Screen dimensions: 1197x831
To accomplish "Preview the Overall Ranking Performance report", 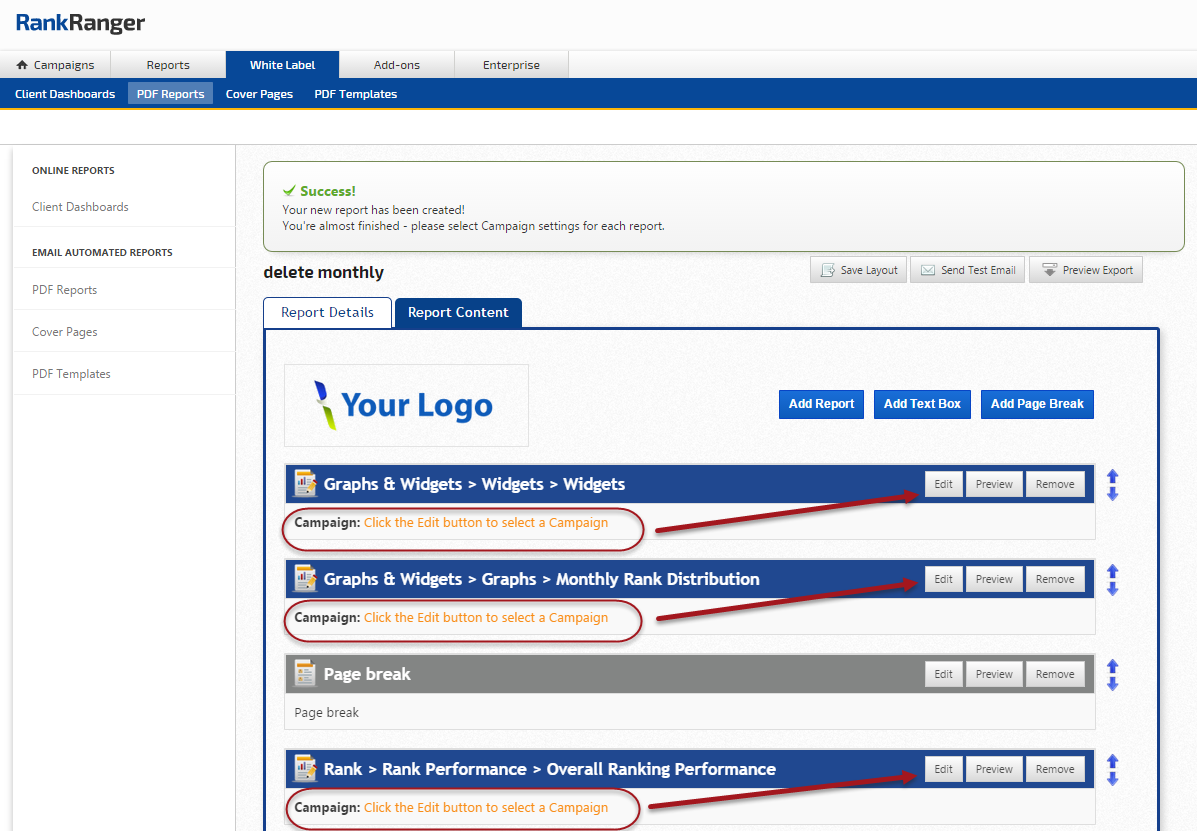I will click(x=994, y=769).
